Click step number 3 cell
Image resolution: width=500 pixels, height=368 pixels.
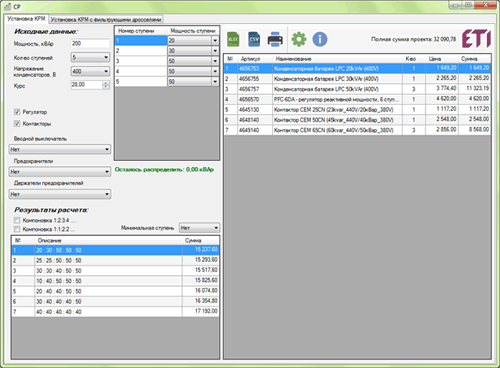point(141,61)
